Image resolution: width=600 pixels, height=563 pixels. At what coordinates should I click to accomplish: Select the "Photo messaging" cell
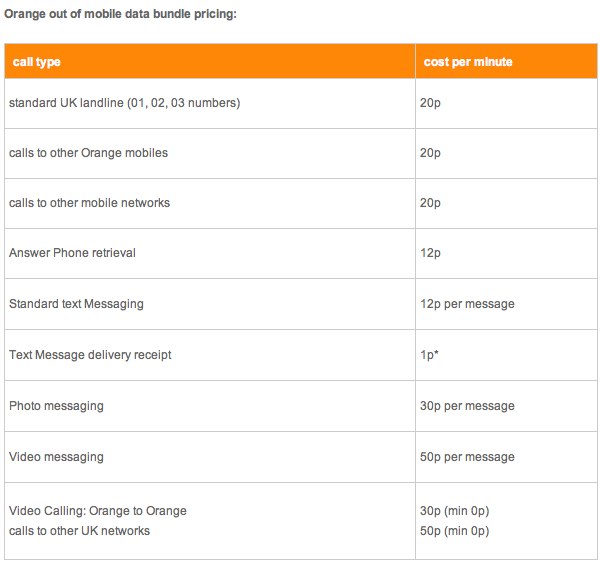pos(56,406)
